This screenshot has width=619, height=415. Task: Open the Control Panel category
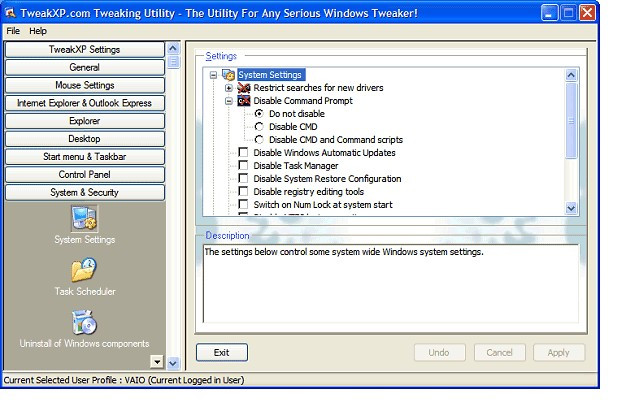coord(84,175)
